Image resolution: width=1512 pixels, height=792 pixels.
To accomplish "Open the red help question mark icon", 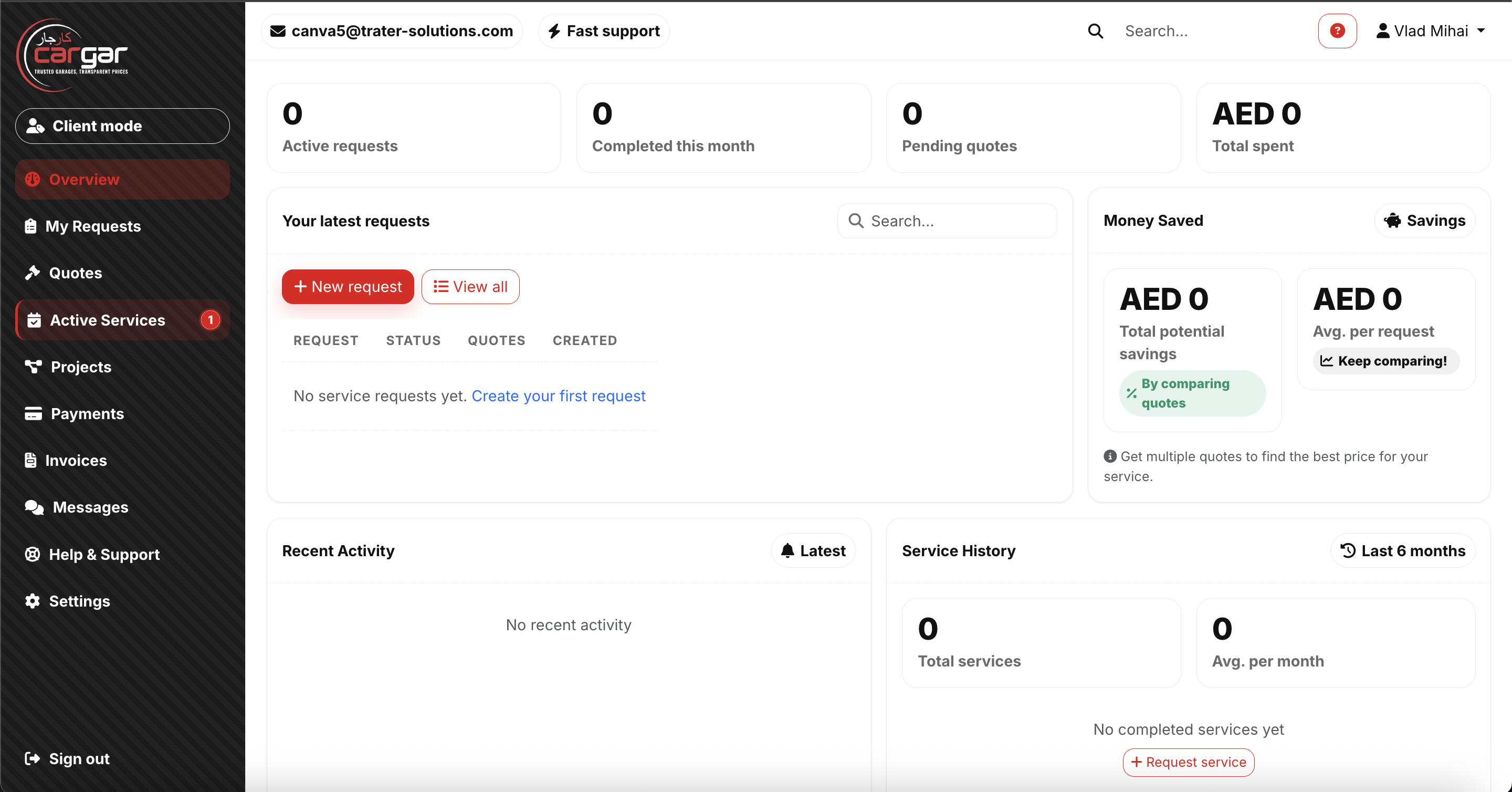I will pyautogui.click(x=1337, y=30).
